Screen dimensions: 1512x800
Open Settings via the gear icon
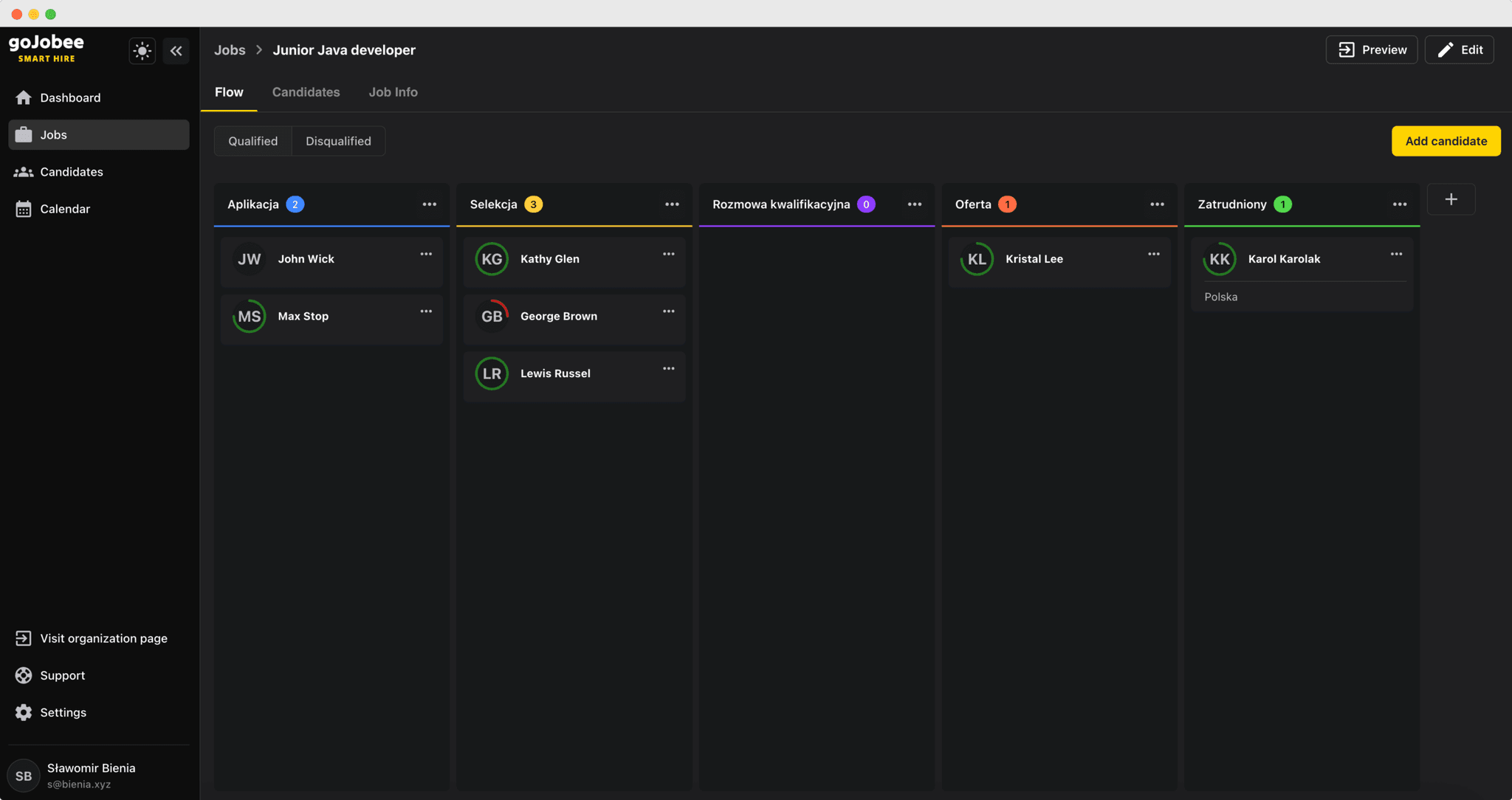coord(23,711)
